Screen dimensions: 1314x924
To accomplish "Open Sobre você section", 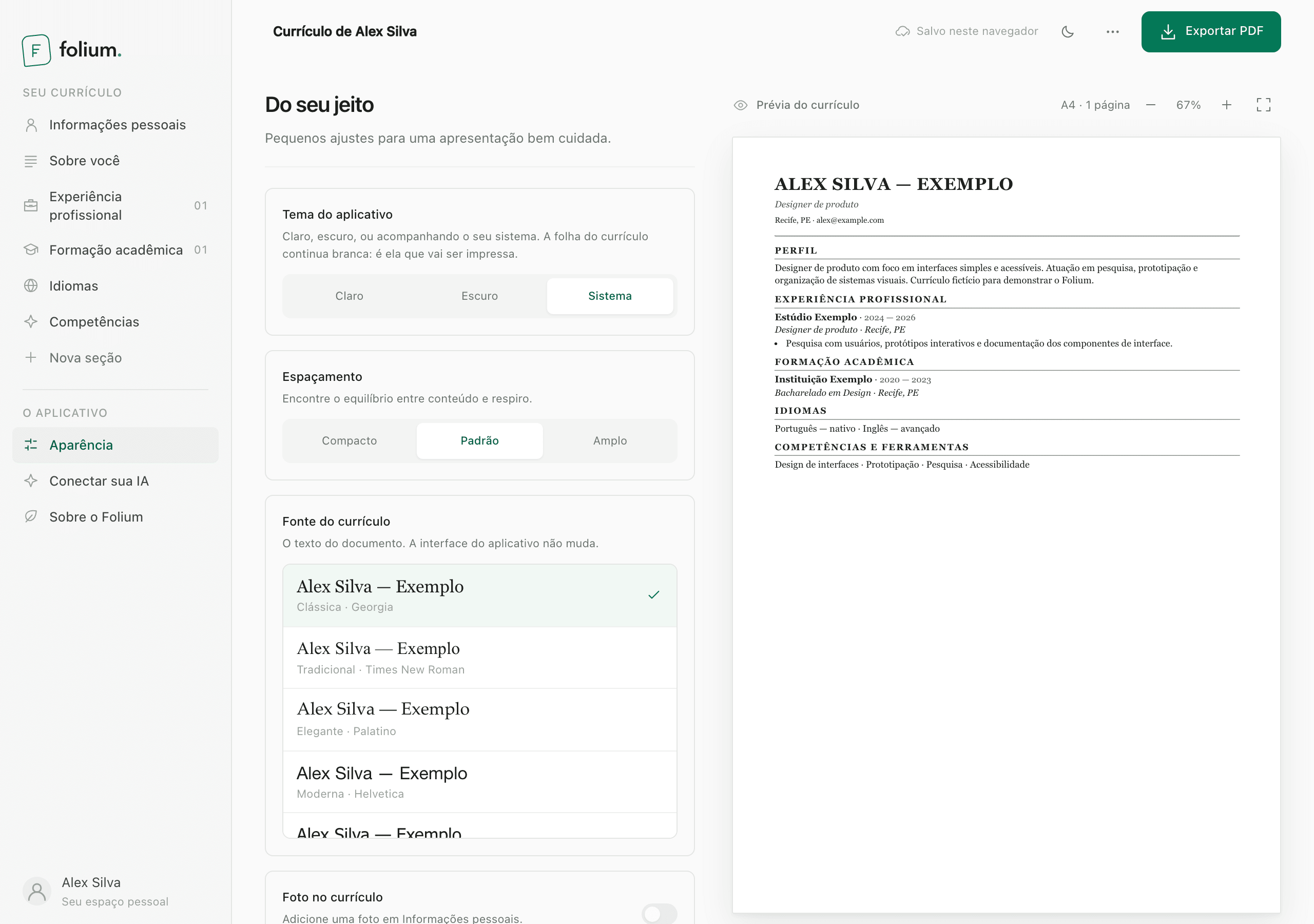I will pos(115,161).
